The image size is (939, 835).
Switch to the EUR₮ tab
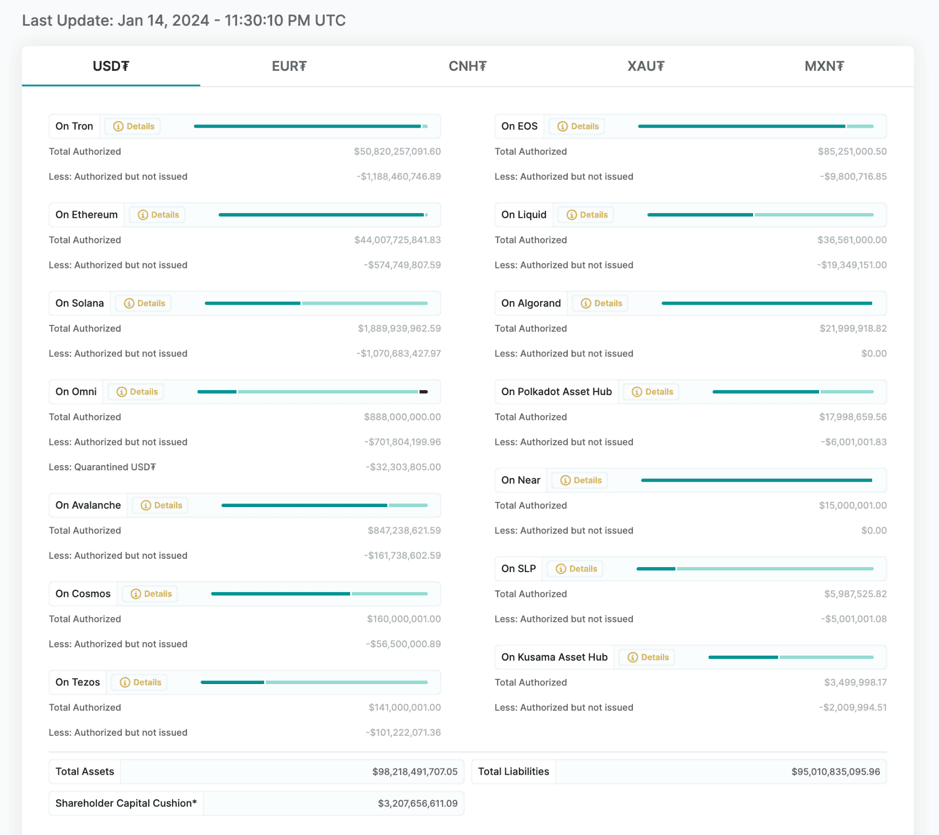289,66
